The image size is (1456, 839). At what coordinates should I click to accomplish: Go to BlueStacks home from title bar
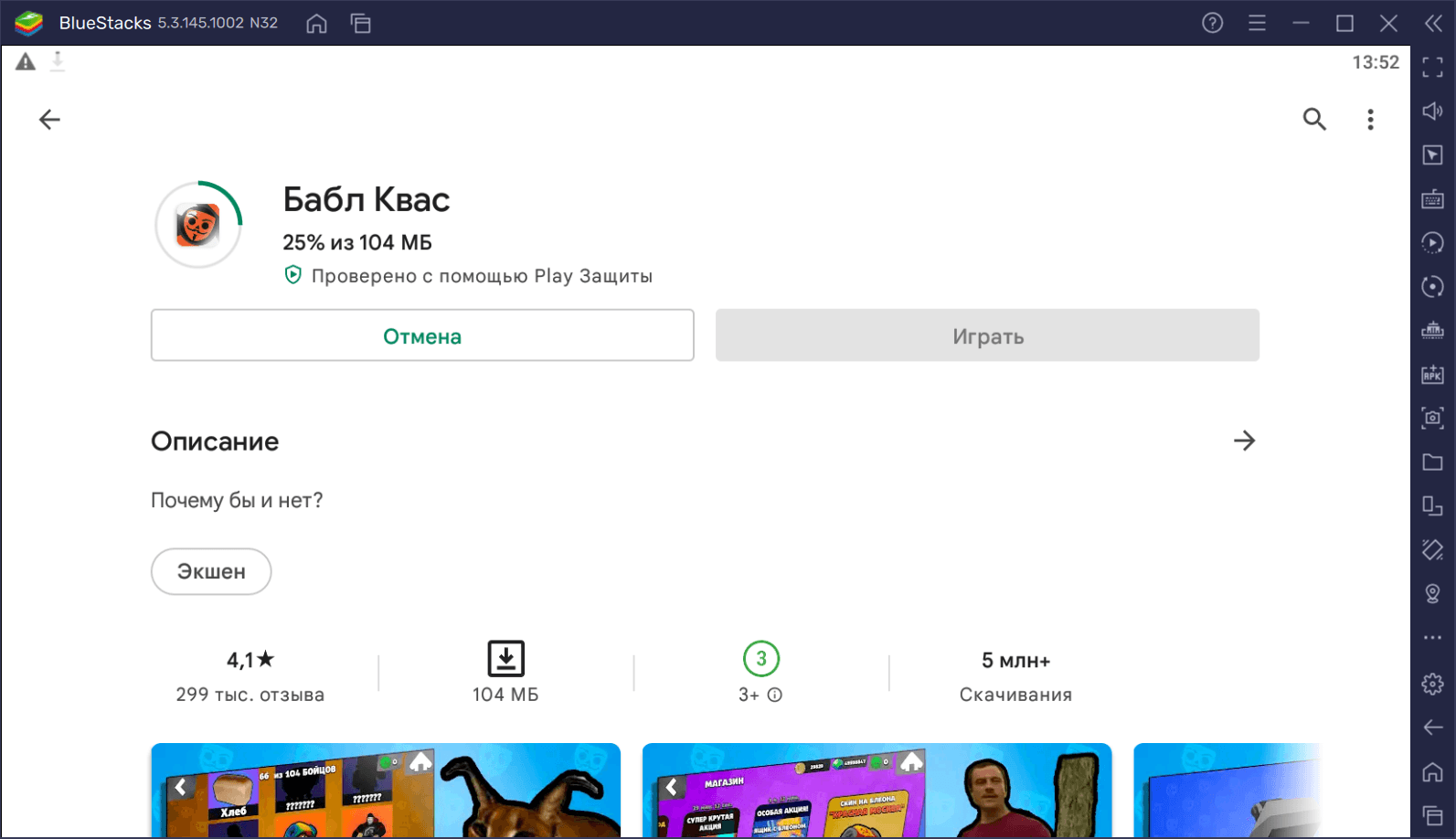pos(316,24)
